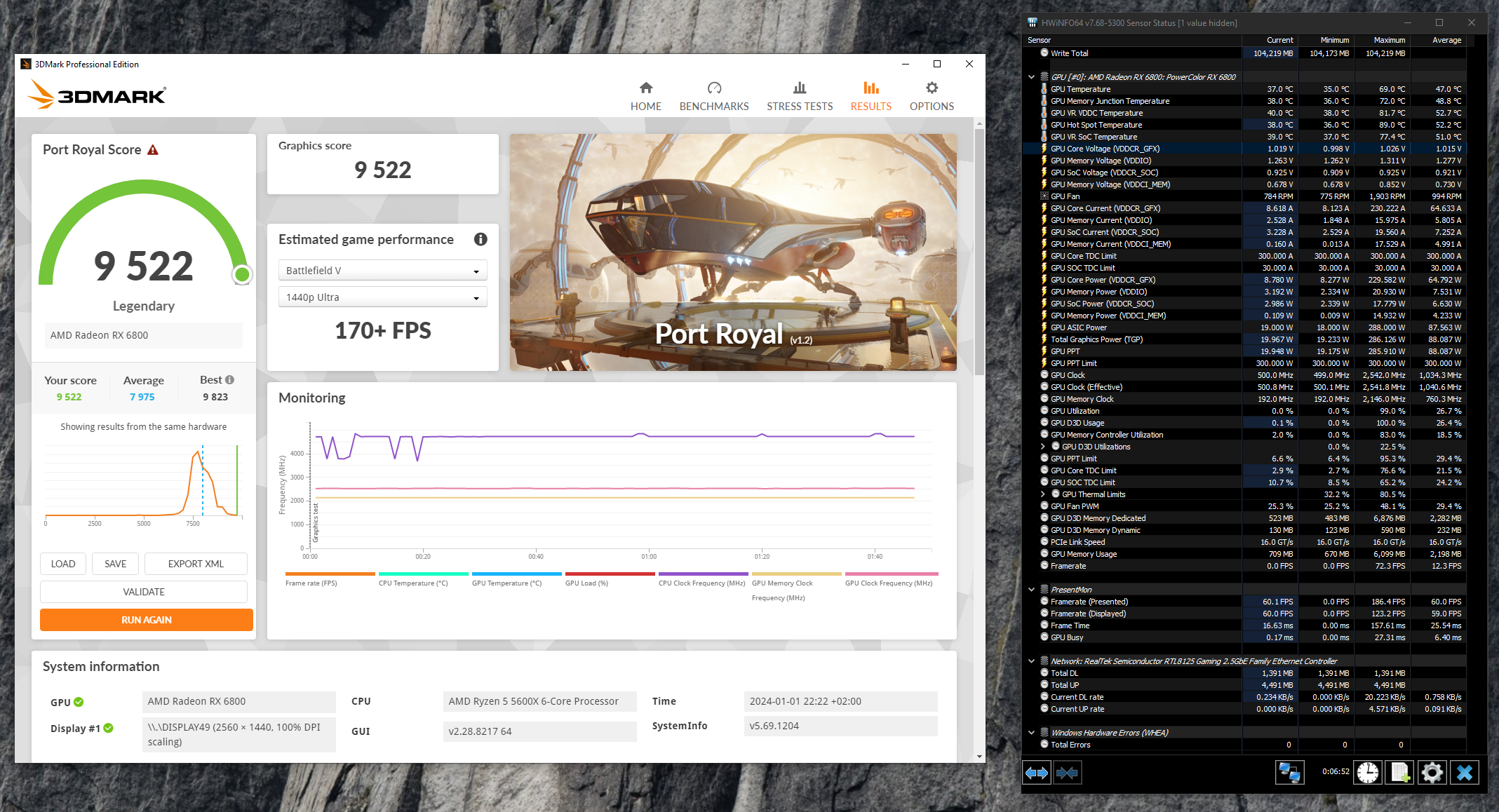1499x812 pixels.
Task: Expand GPU D3D Utilizations sensor group
Action: pyautogui.click(x=1042, y=447)
